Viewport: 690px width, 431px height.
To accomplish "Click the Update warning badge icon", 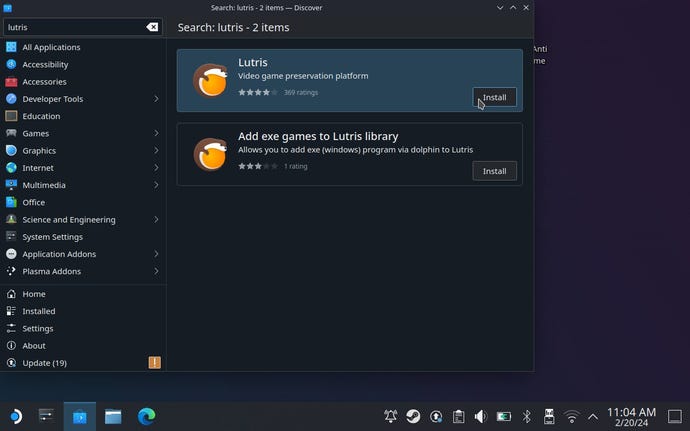I will 154,363.
